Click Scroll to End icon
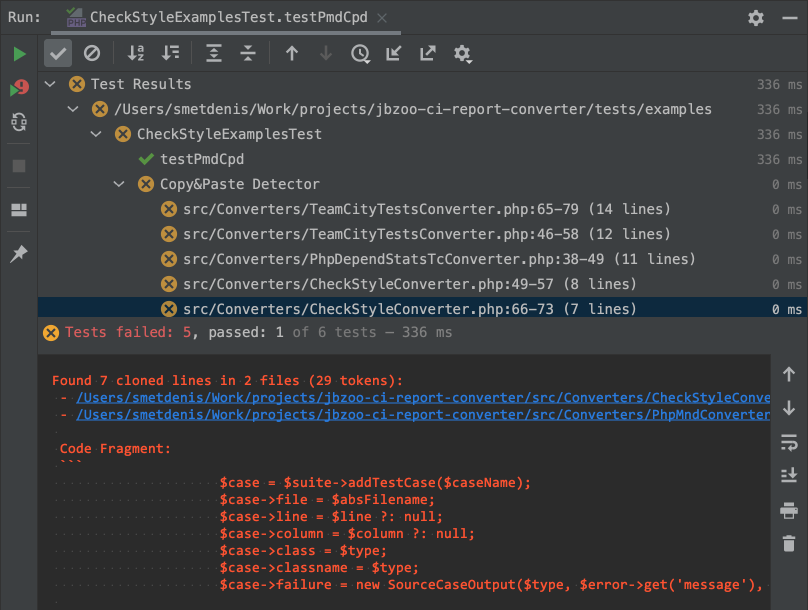The image size is (808, 610). click(x=788, y=476)
